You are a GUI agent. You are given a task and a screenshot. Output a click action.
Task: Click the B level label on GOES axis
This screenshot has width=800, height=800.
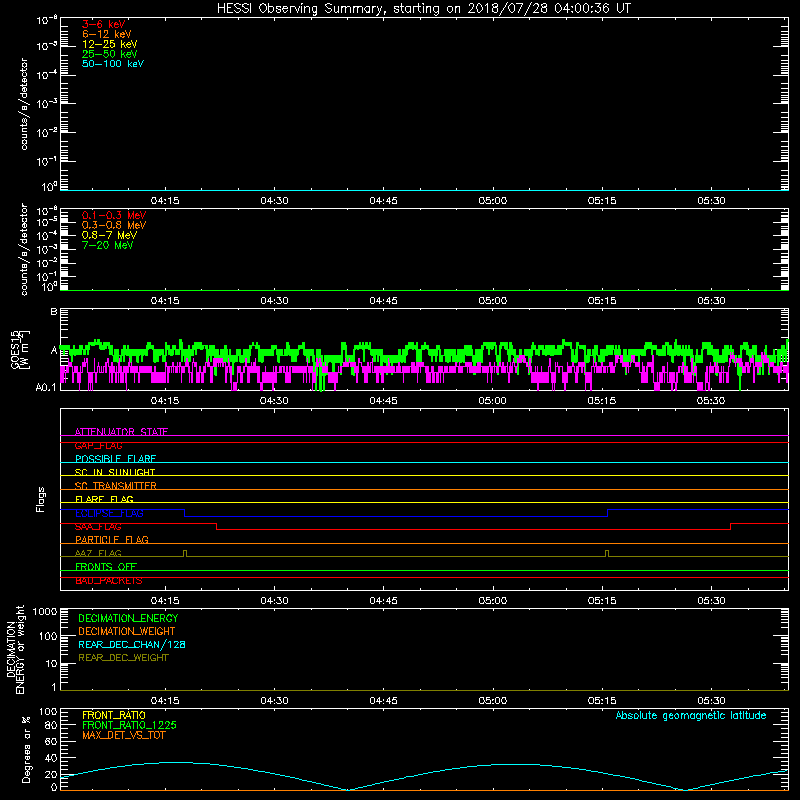point(54,312)
